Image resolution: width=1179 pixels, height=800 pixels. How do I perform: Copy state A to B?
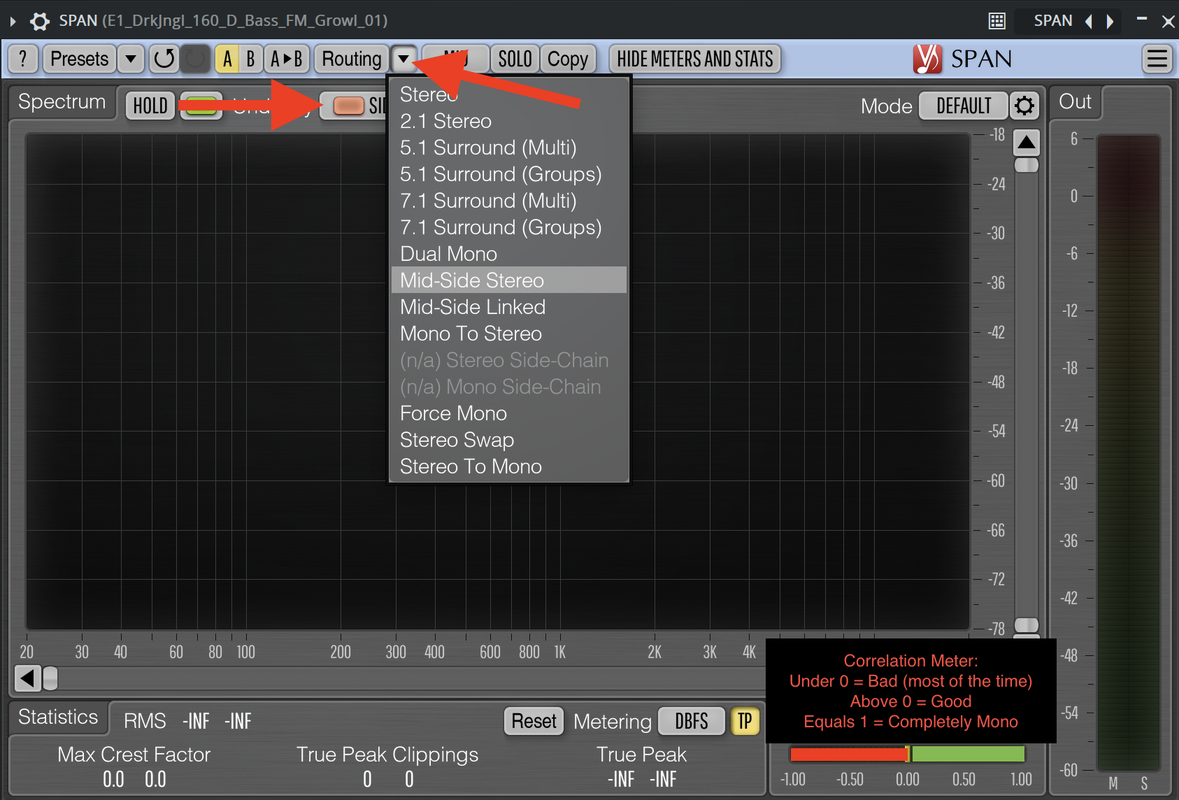286,59
